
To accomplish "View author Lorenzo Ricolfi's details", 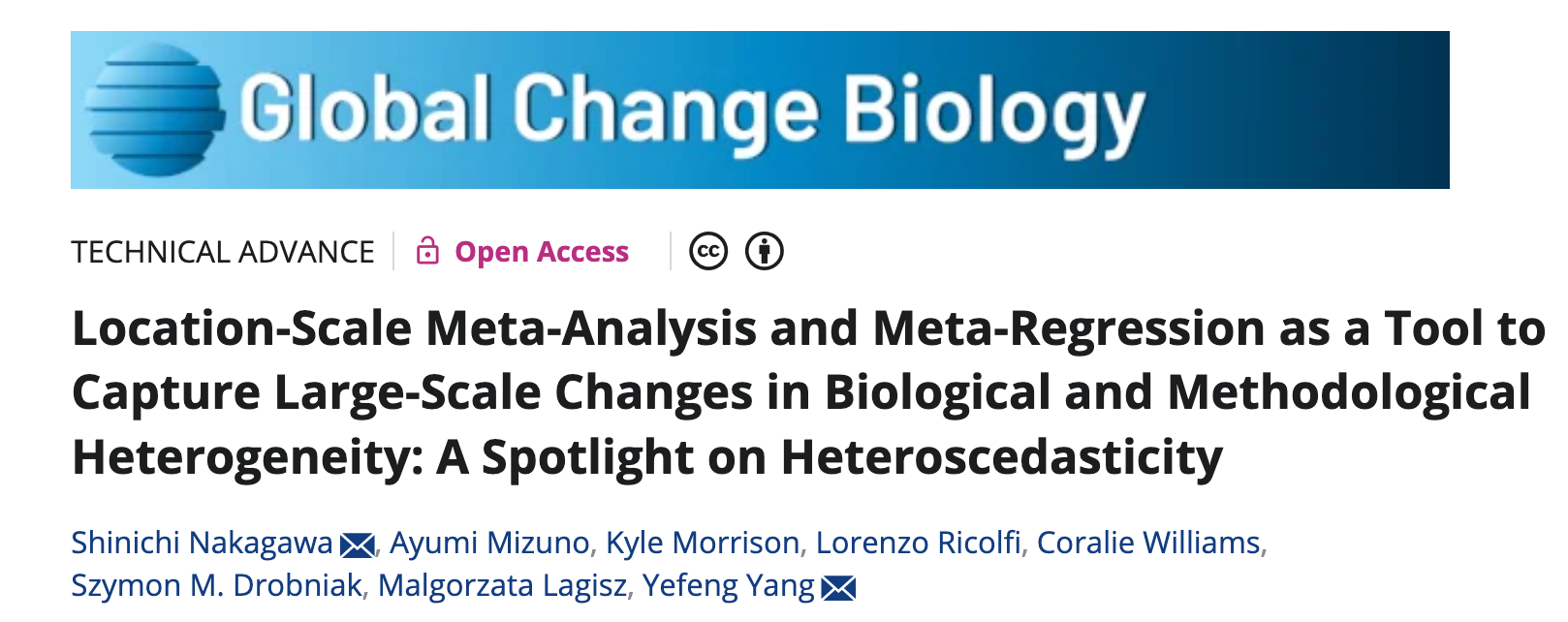I will click(918, 543).
